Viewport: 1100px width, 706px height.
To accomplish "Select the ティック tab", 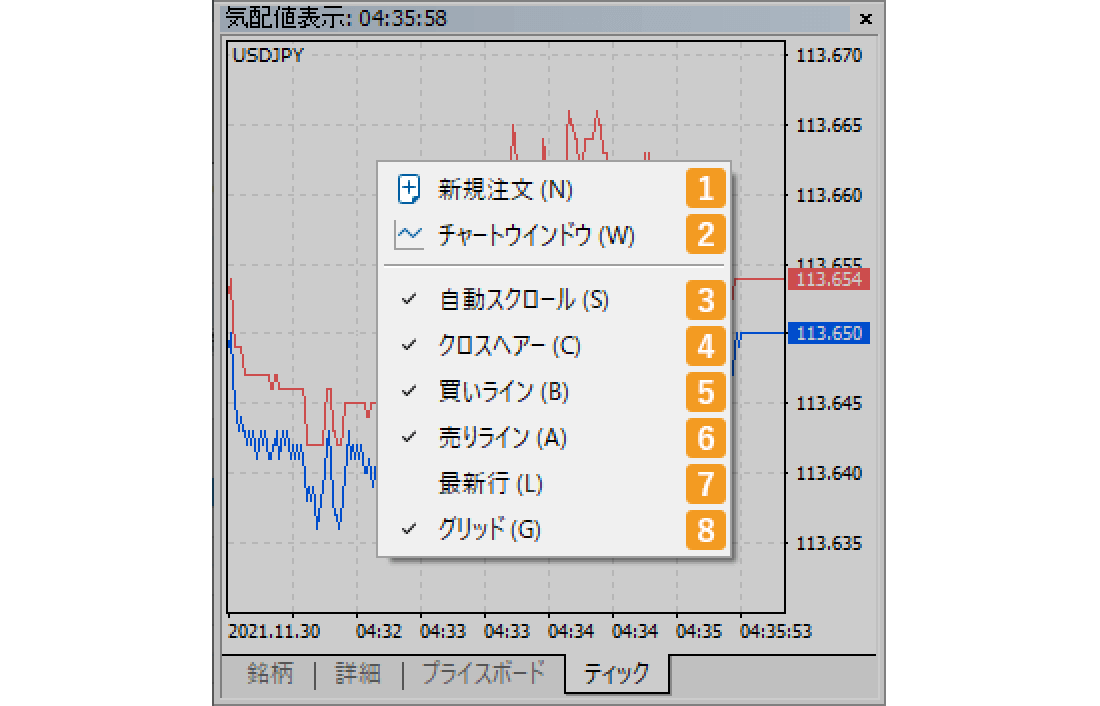I will (616, 674).
